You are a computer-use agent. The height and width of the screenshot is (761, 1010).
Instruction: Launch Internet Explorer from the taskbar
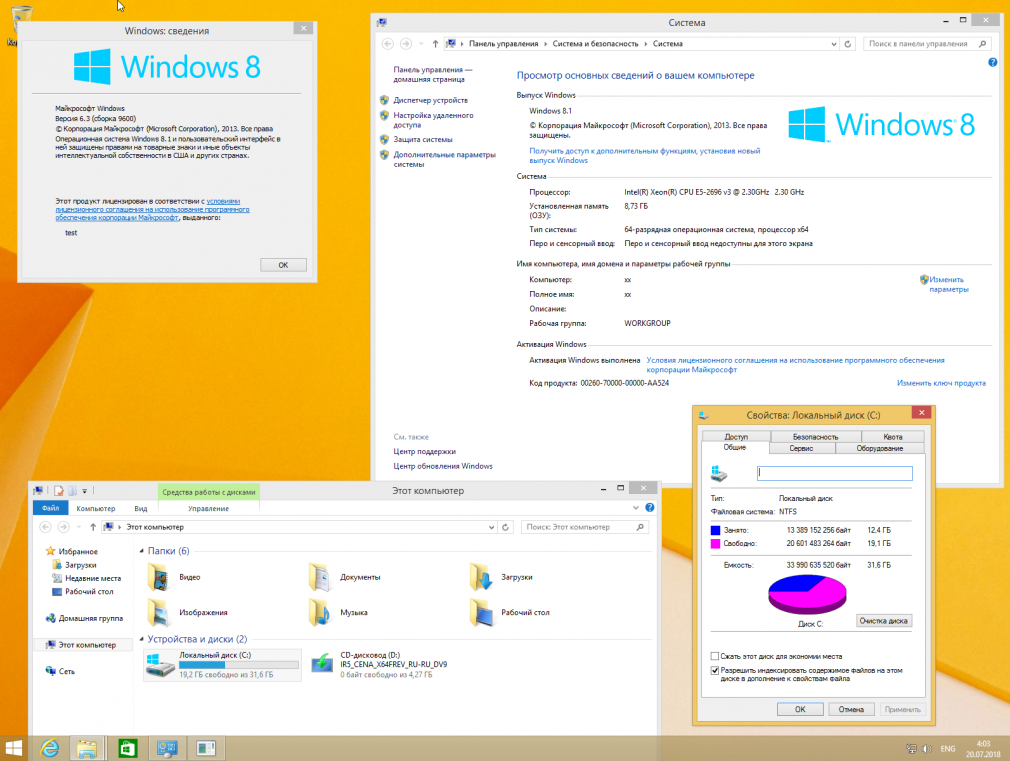pyautogui.click(x=50, y=748)
